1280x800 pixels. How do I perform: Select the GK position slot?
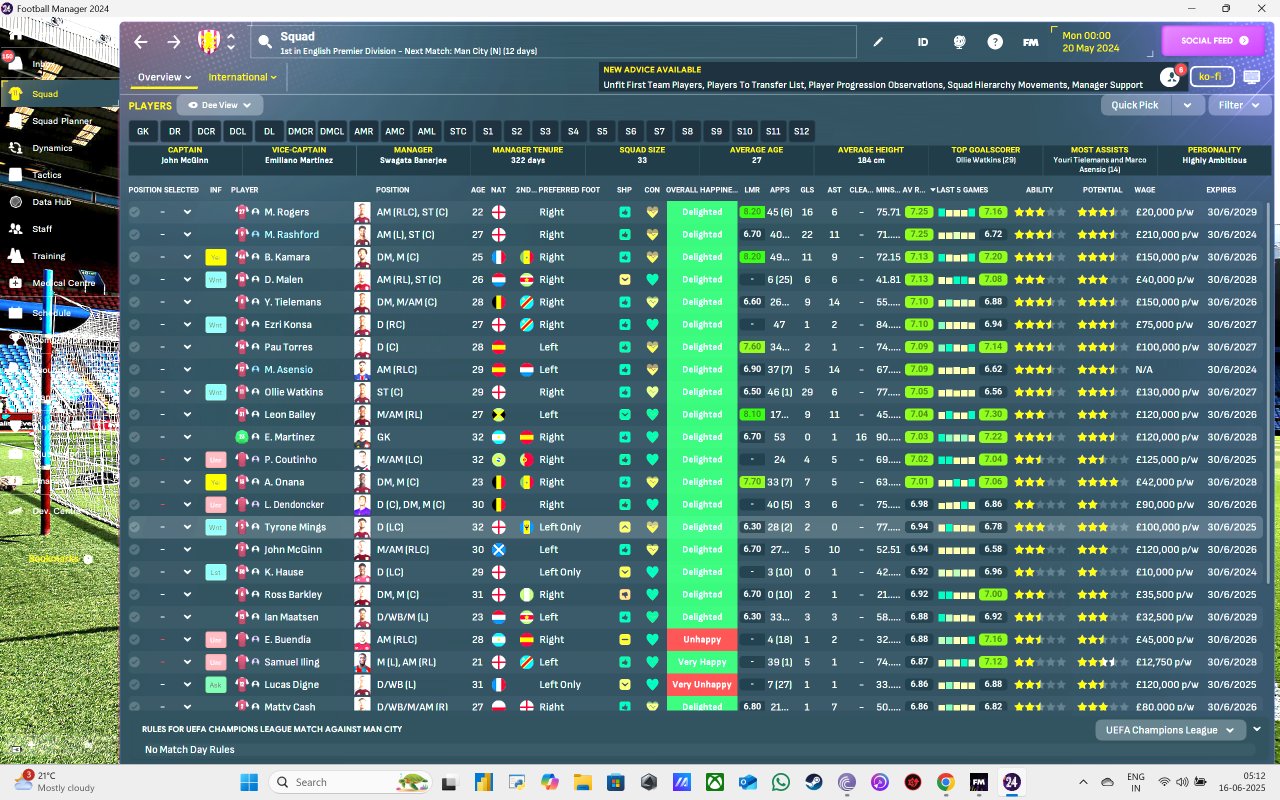[143, 131]
